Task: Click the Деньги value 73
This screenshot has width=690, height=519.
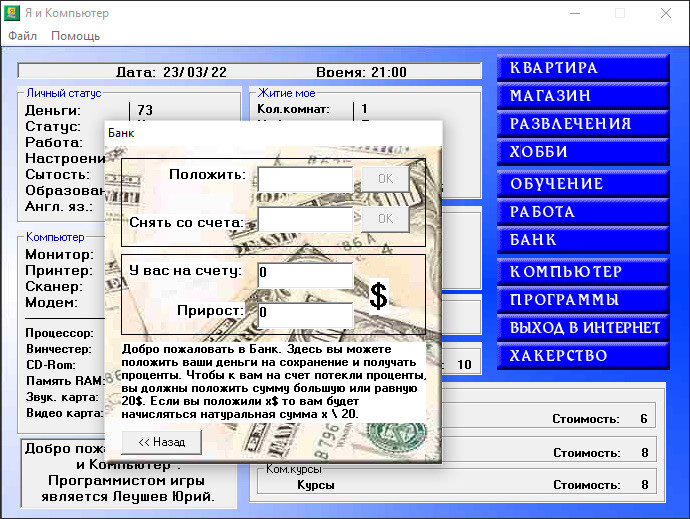Action: pos(145,110)
